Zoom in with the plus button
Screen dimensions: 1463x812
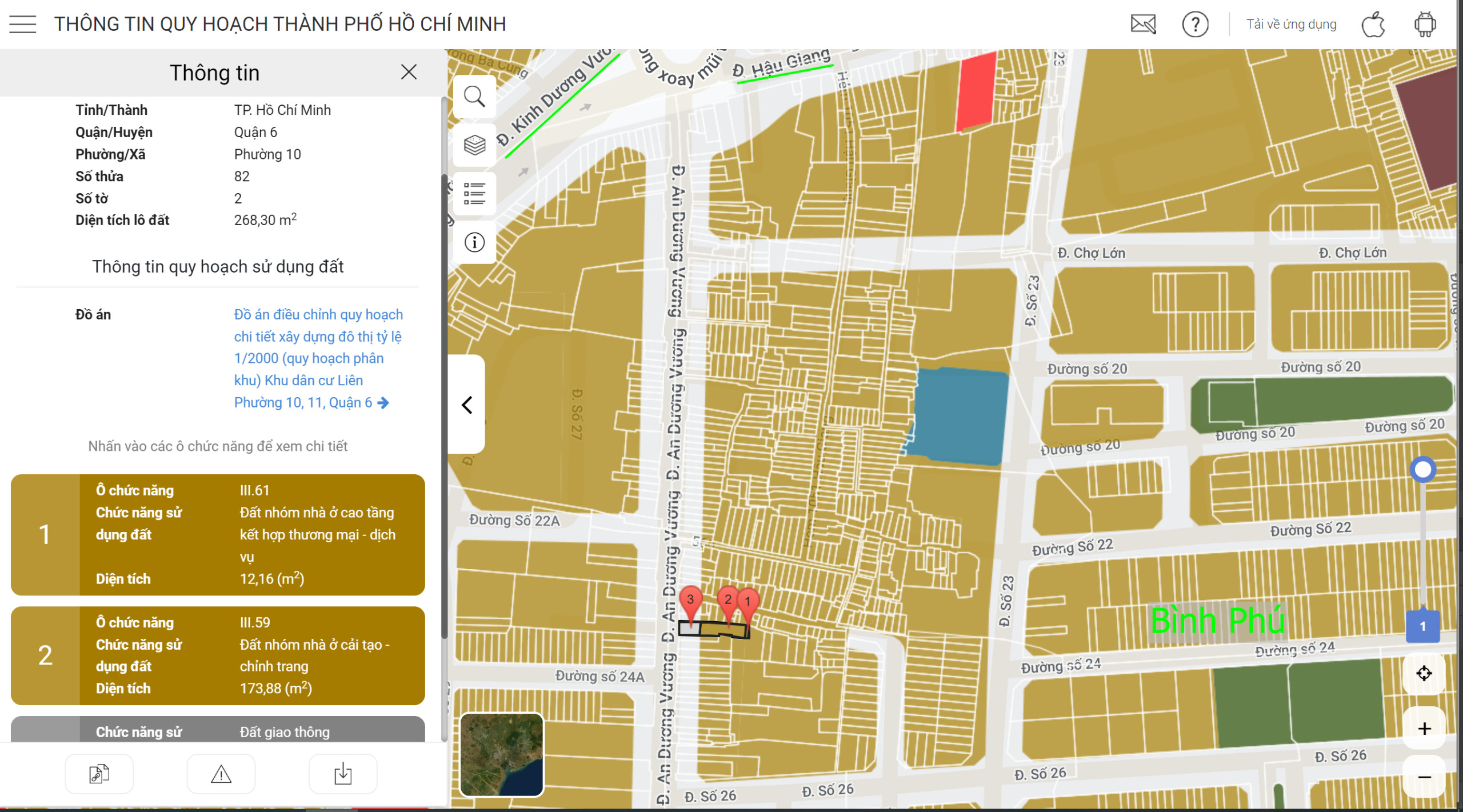click(x=1424, y=729)
